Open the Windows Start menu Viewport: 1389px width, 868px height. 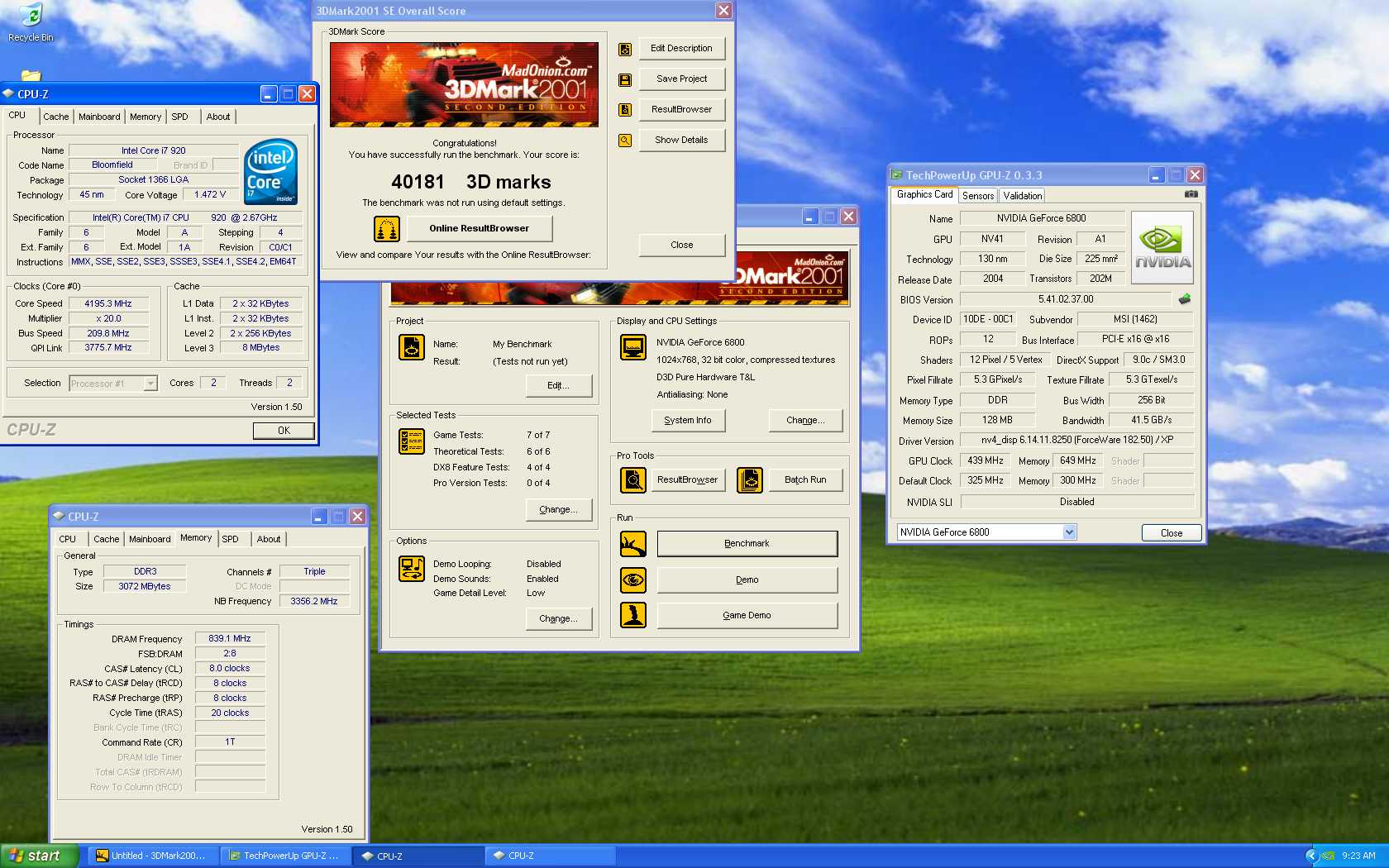[x=40, y=856]
